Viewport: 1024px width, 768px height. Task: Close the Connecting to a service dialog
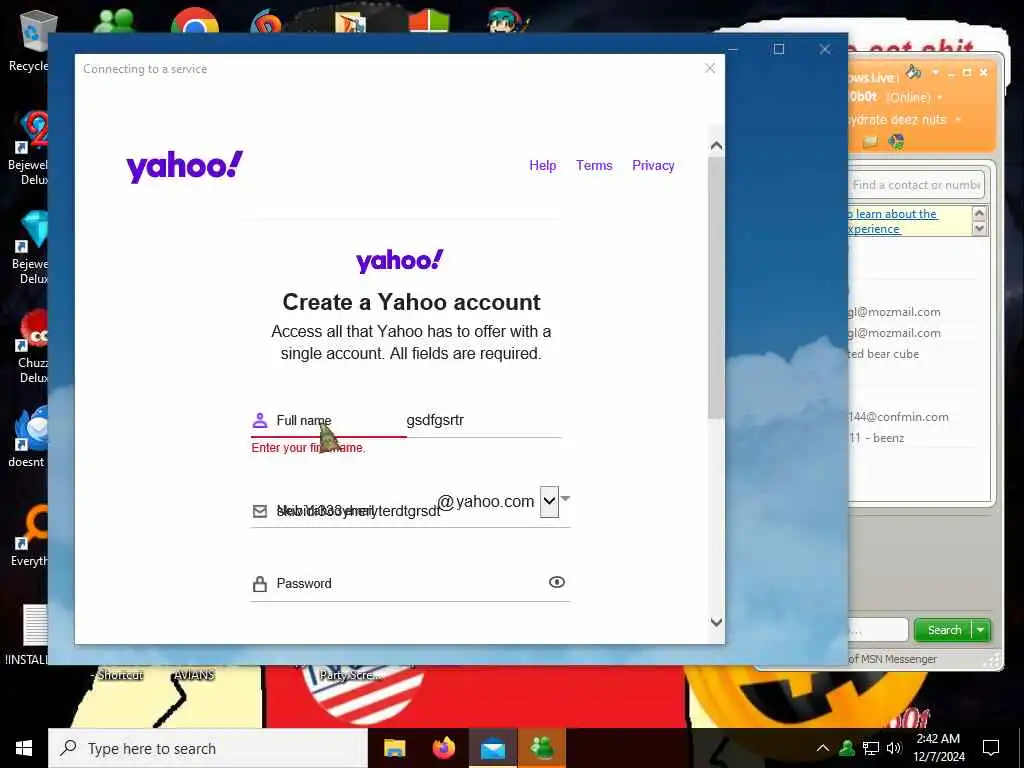click(x=710, y=68)
